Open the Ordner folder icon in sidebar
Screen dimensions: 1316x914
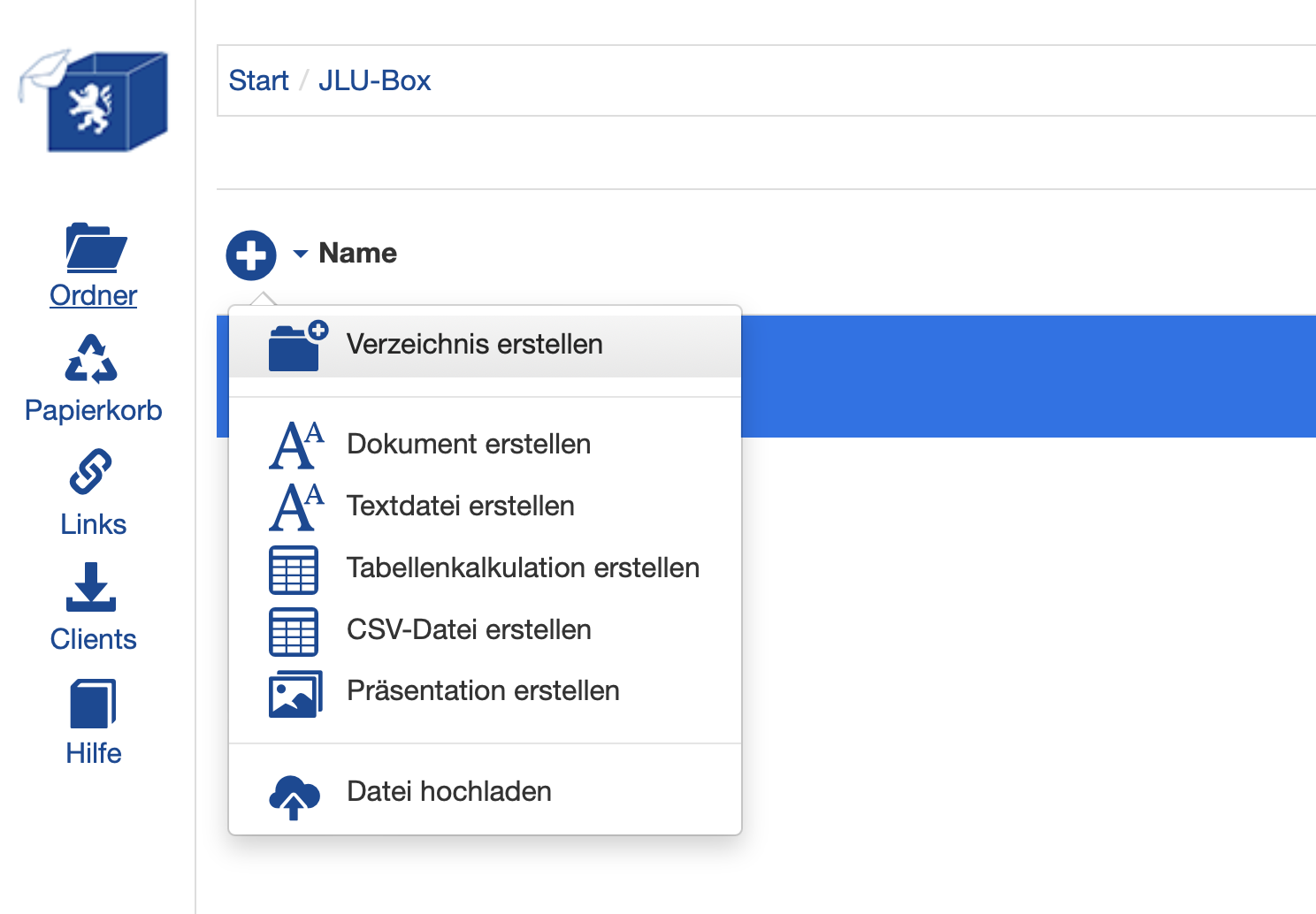pos(96,248)
